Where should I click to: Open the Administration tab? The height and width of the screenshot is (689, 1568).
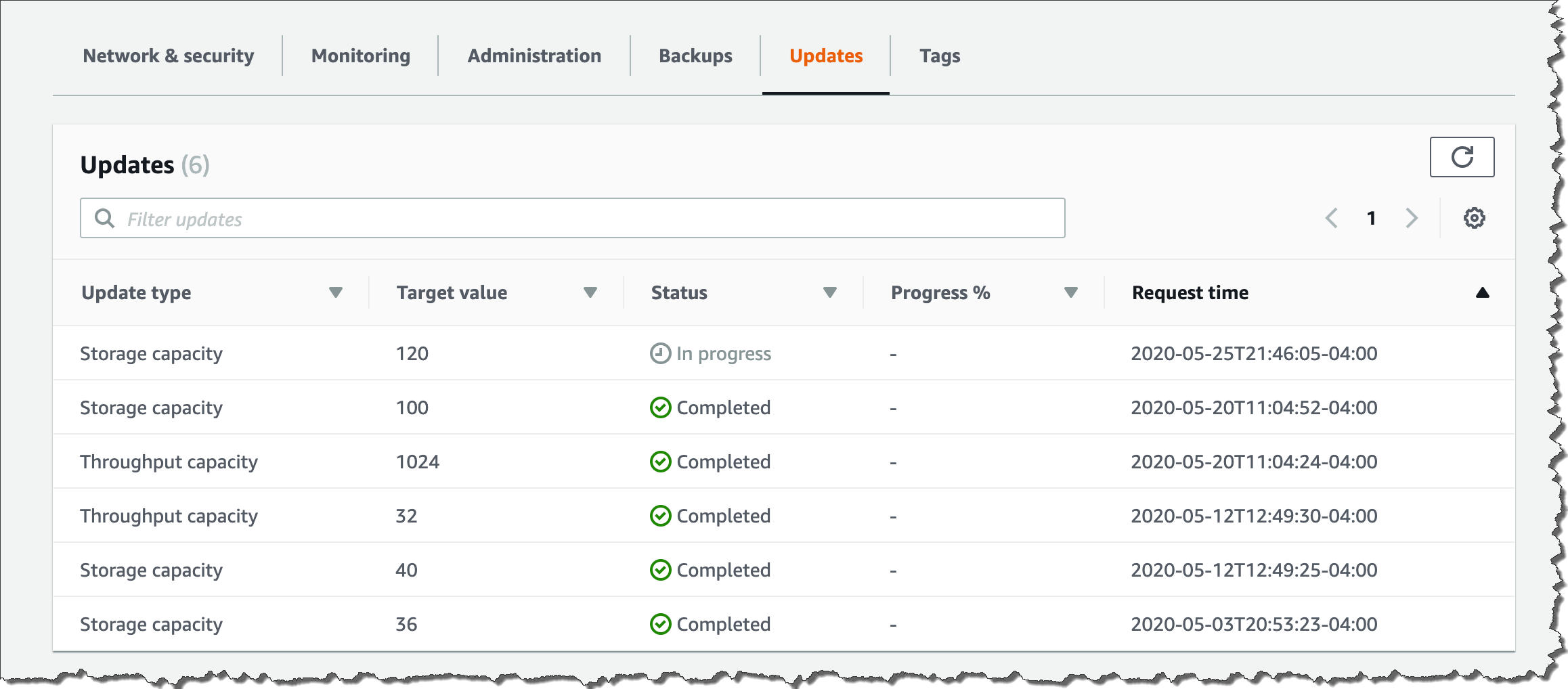pyautogui.click(x=534, y=55)
